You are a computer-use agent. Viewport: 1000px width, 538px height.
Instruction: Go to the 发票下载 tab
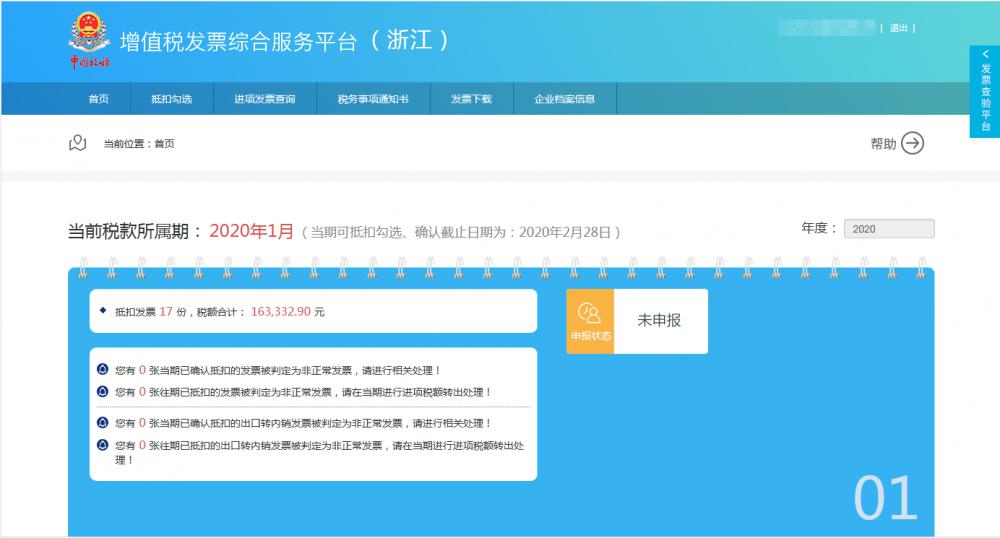471,99
